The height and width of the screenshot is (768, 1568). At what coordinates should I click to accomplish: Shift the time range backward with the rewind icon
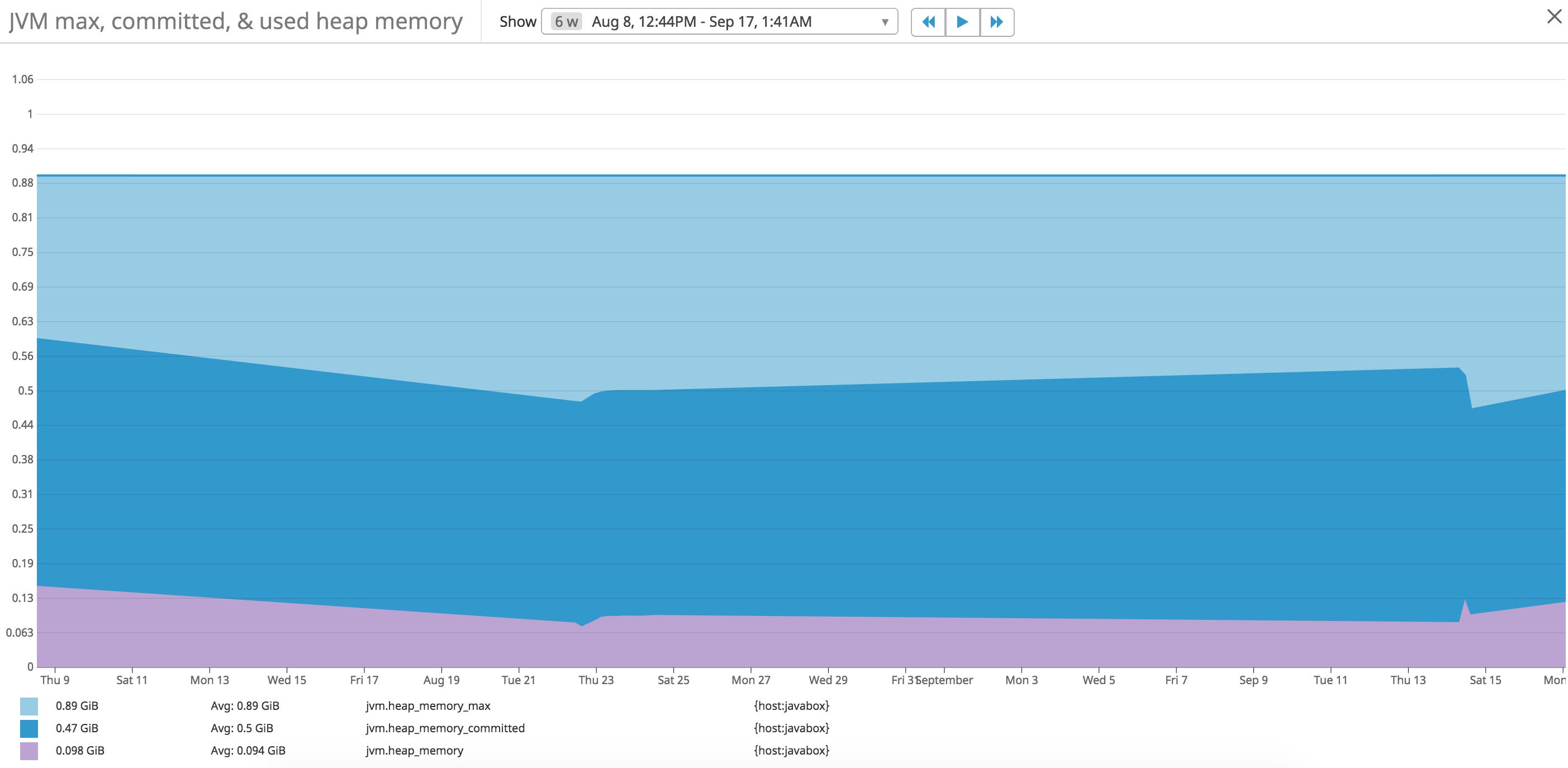point(928,22)
